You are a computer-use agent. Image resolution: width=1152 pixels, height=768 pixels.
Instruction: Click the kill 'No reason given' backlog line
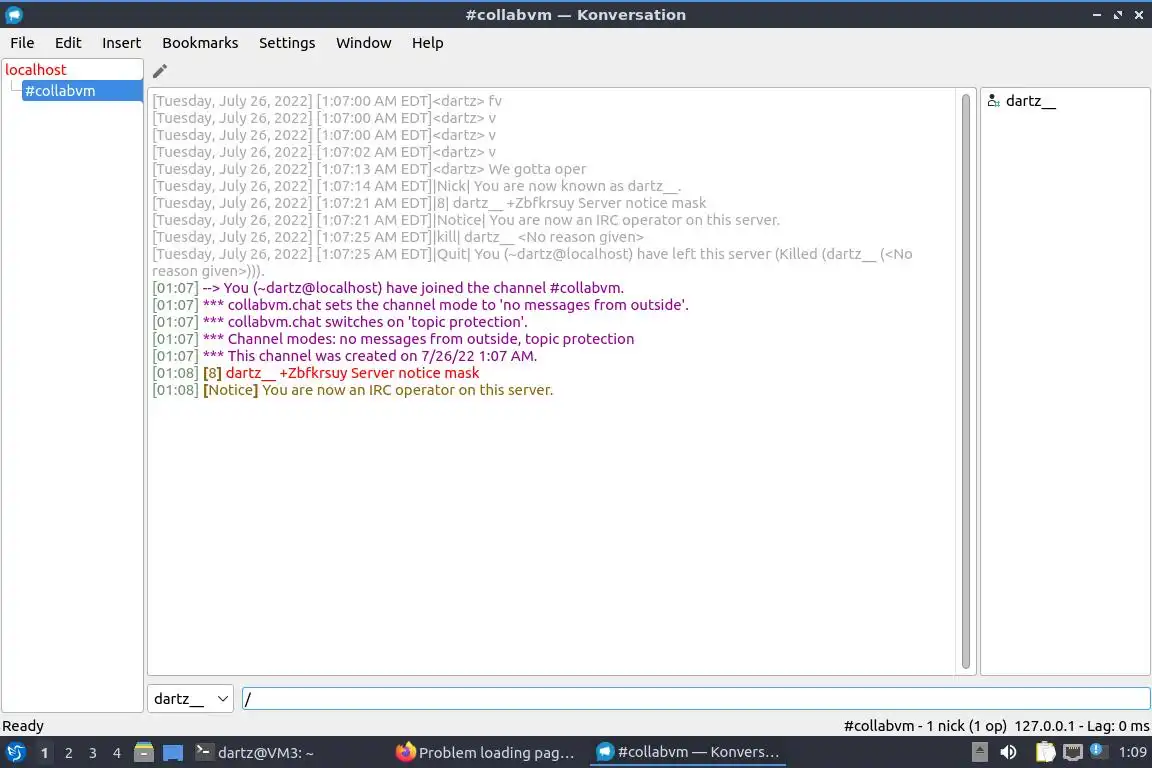(397, 237)
